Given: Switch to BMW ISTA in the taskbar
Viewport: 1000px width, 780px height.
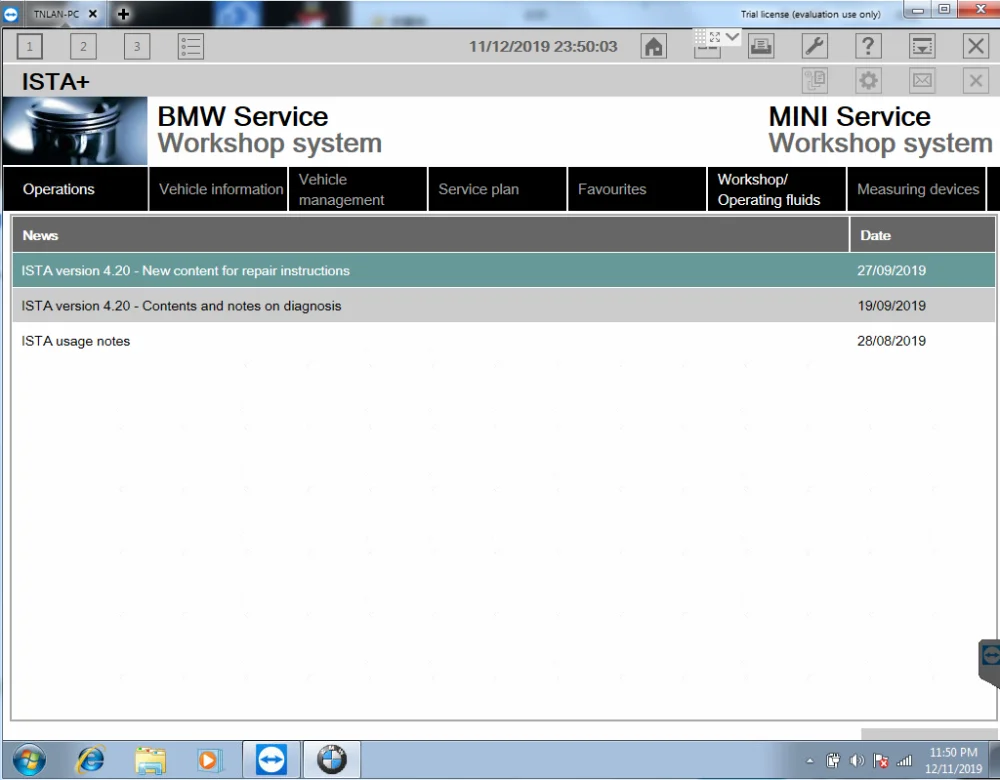Looking at the screenshot, I should click(x=332, y=760).
